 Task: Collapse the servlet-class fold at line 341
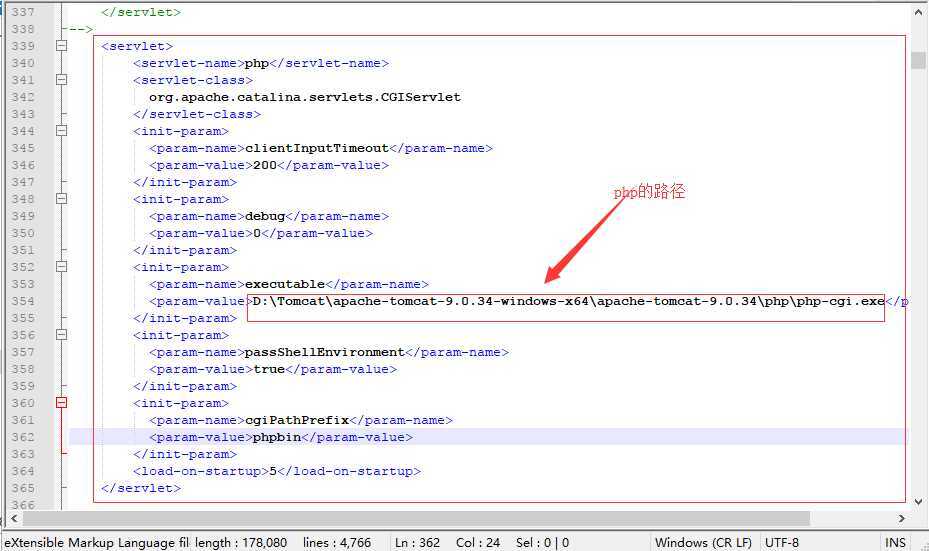[x=61, y=79]
